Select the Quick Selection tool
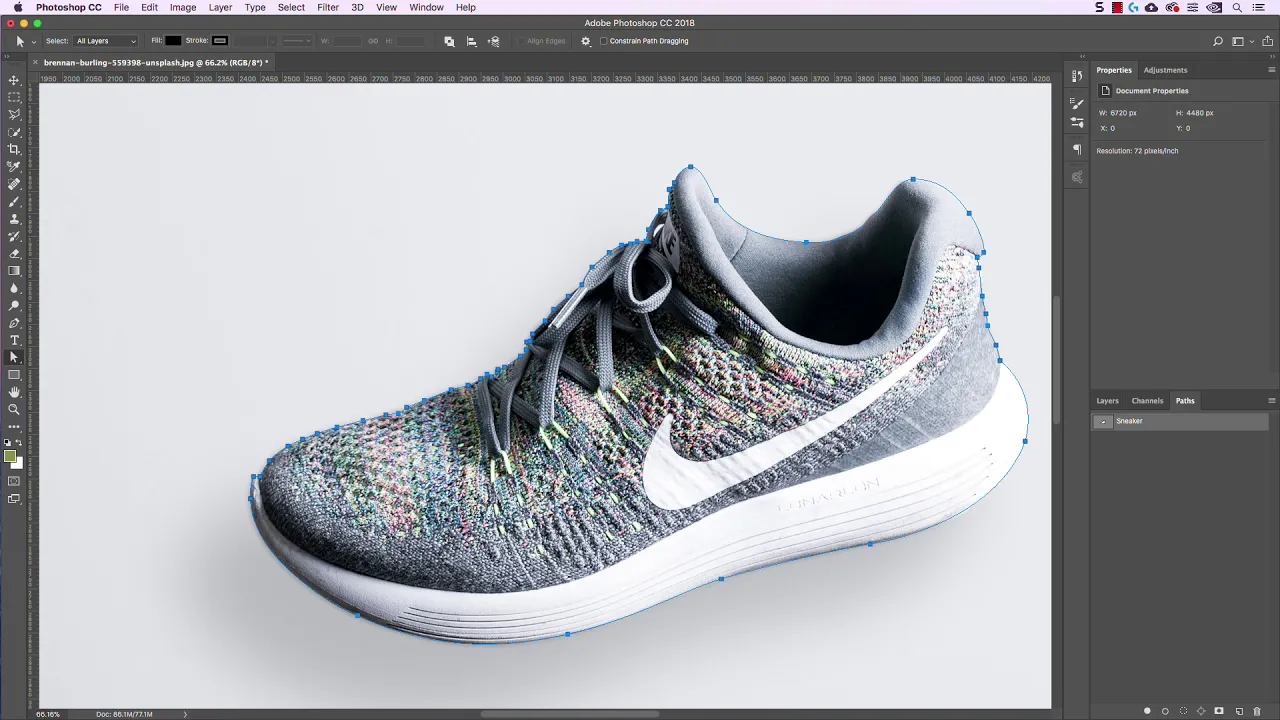 pyautogui.click(x=14, y=132)
